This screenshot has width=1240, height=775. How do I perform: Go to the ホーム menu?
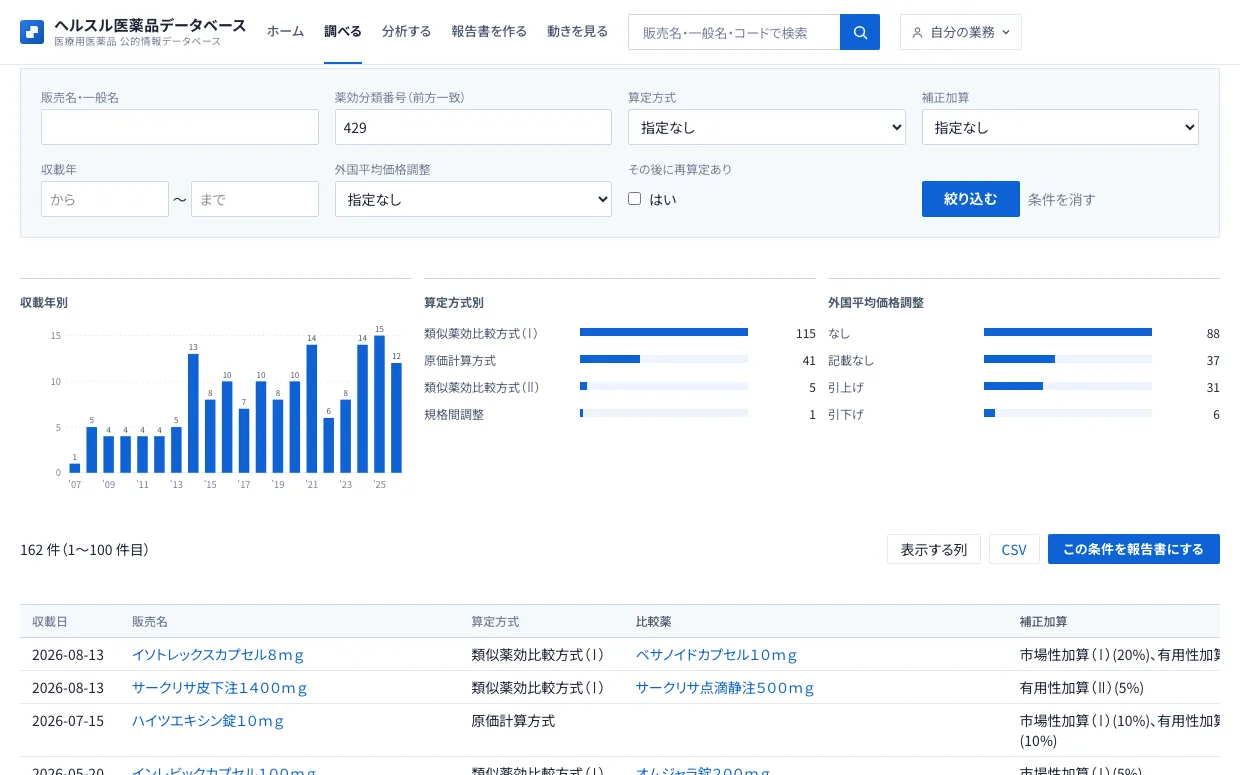coord(285,31)
